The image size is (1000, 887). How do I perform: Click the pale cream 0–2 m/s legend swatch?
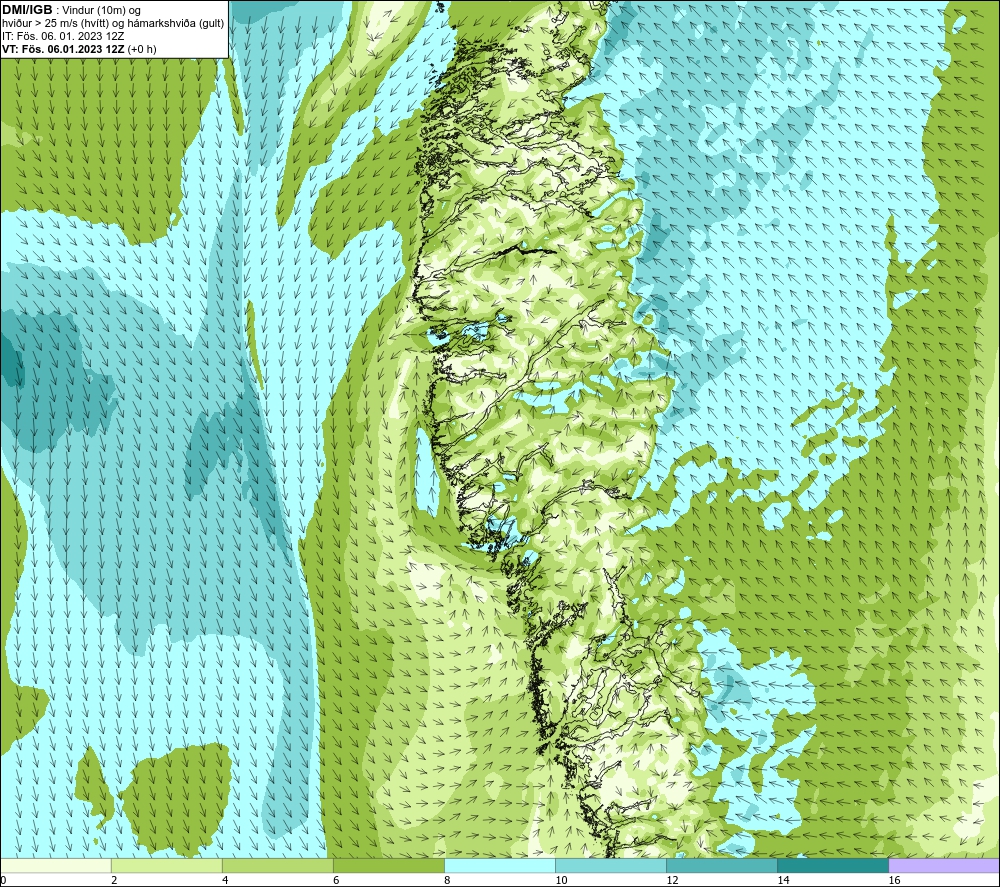55,865
